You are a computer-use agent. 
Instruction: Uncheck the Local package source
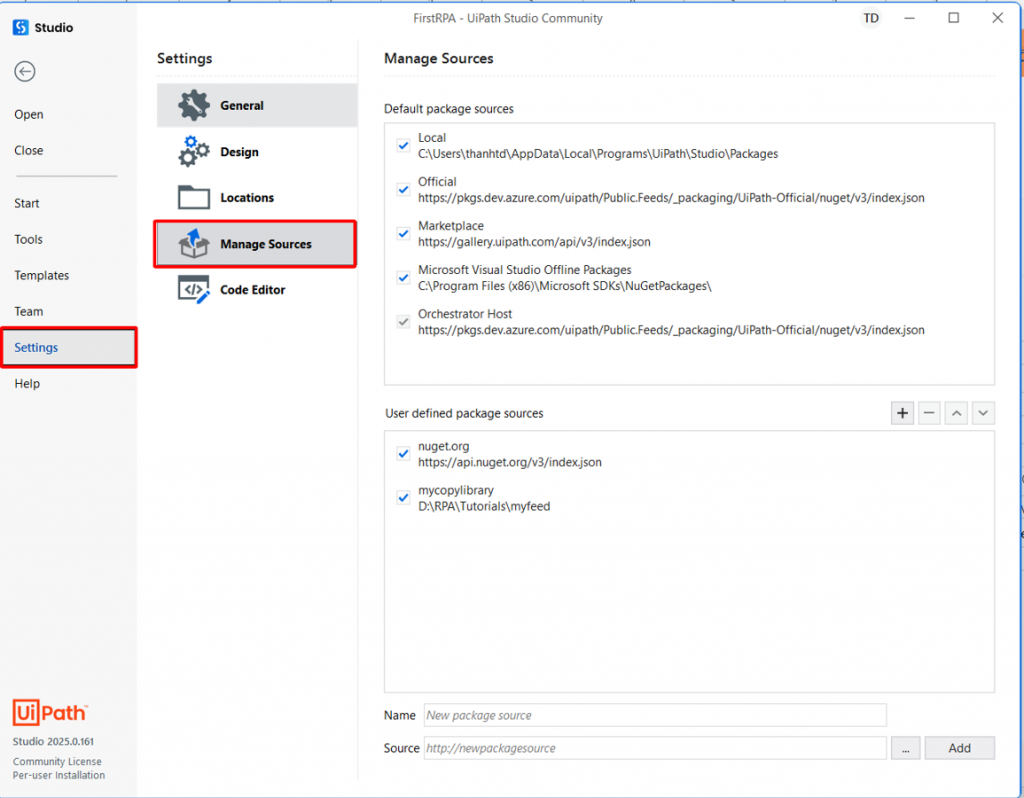point(404,146)
